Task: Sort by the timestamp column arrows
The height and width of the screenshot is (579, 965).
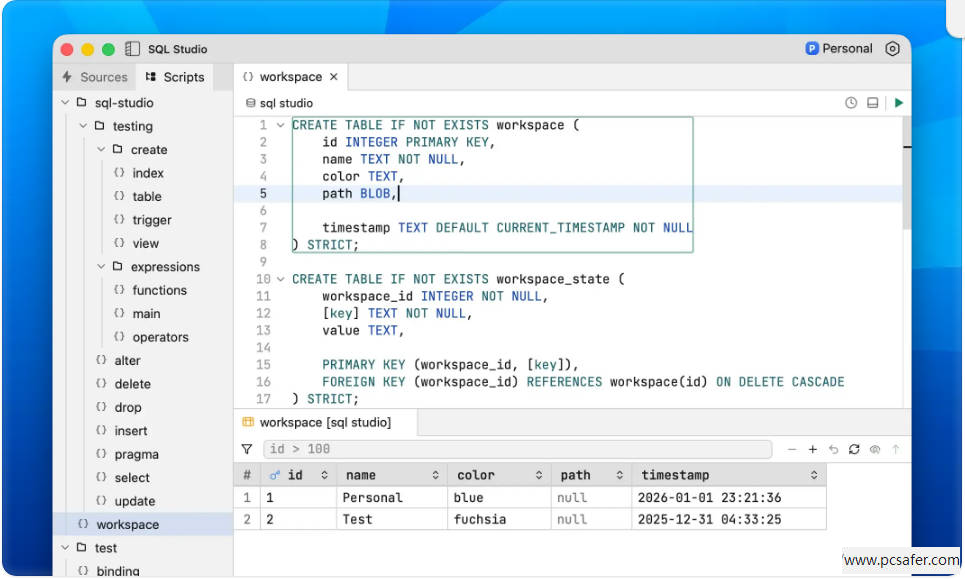Action: point(814,475)
